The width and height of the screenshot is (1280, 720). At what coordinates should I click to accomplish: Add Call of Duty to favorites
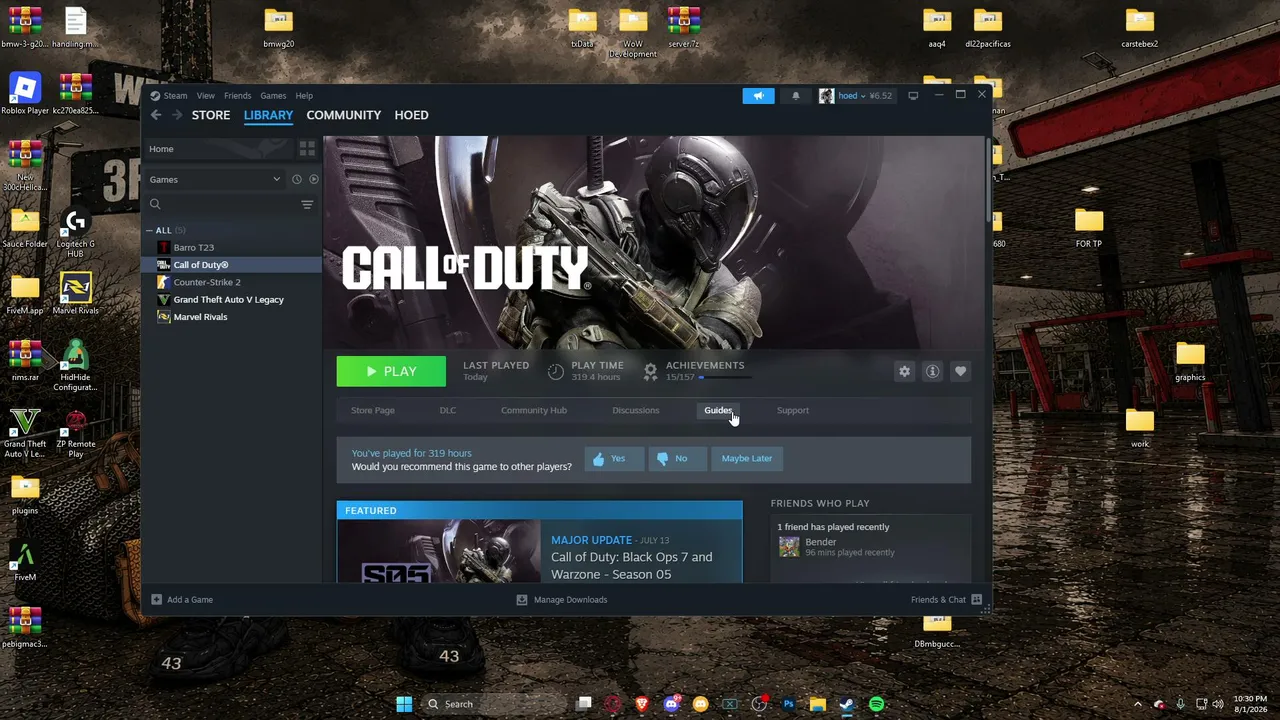coord(960,371)
